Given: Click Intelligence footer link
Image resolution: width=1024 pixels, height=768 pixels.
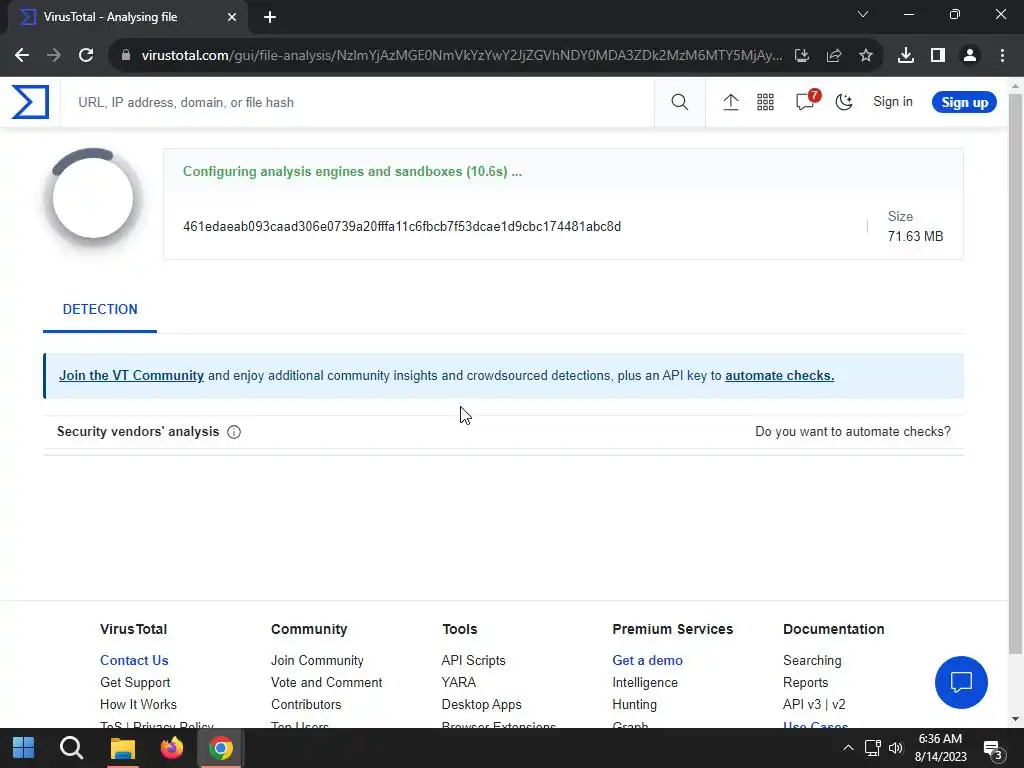Looking at the screenshot, I should (645, 682).
